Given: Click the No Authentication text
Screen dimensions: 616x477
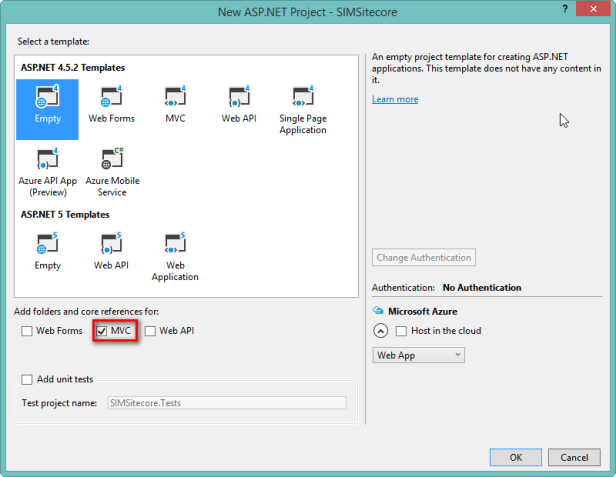Looking at the screenshot, I should click(482, 288).
